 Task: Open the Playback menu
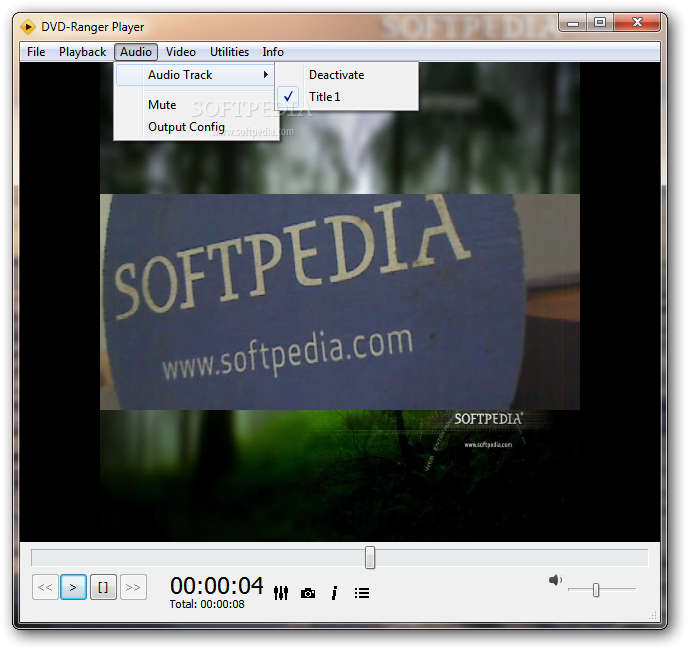click(x=82, y=52)
